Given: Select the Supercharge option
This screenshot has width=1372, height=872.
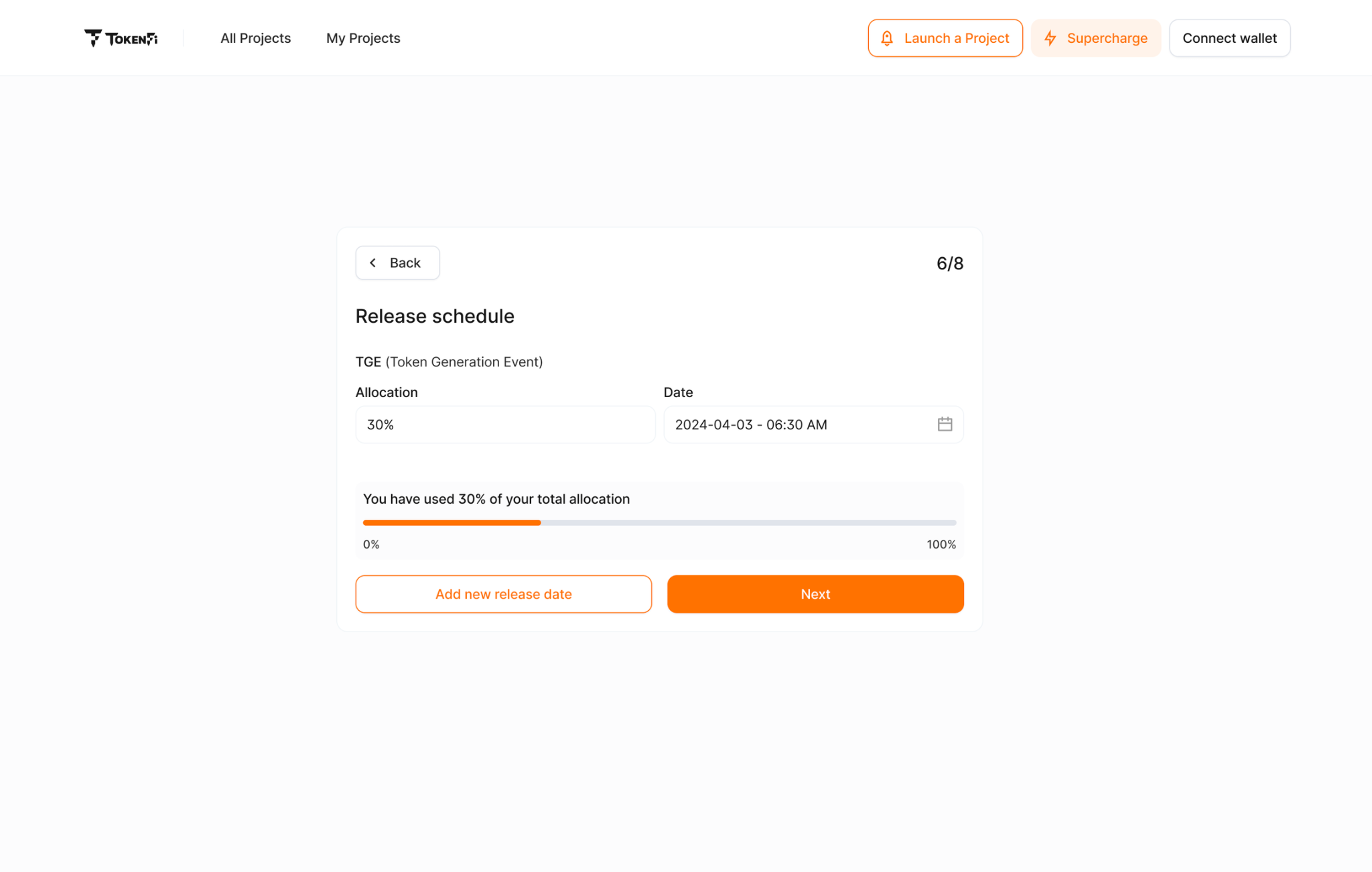Looking at the screenshot, I should 1096,38.
